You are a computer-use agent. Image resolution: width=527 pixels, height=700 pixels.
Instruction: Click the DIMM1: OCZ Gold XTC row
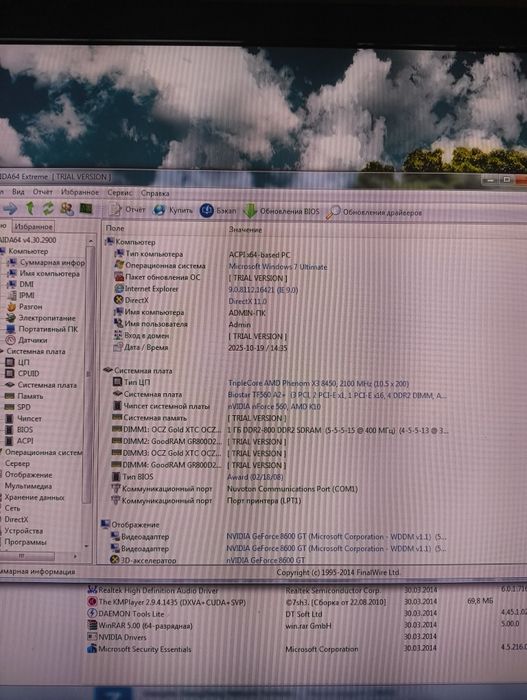coord(280,430)
